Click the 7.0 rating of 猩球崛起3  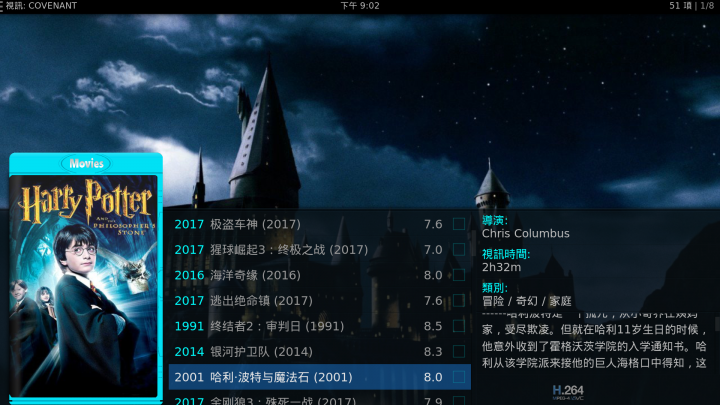pyautogui.click(x=433, y=249)
